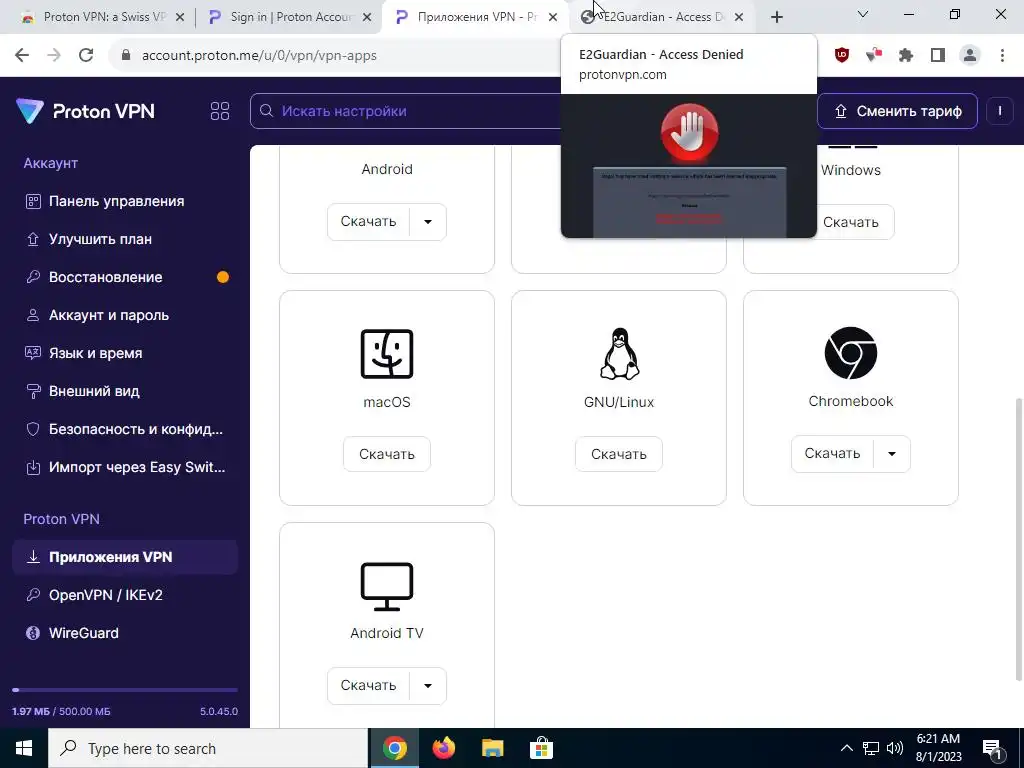Download the Chromebook app
The image size is (1024, 768).
click(832, 454)
